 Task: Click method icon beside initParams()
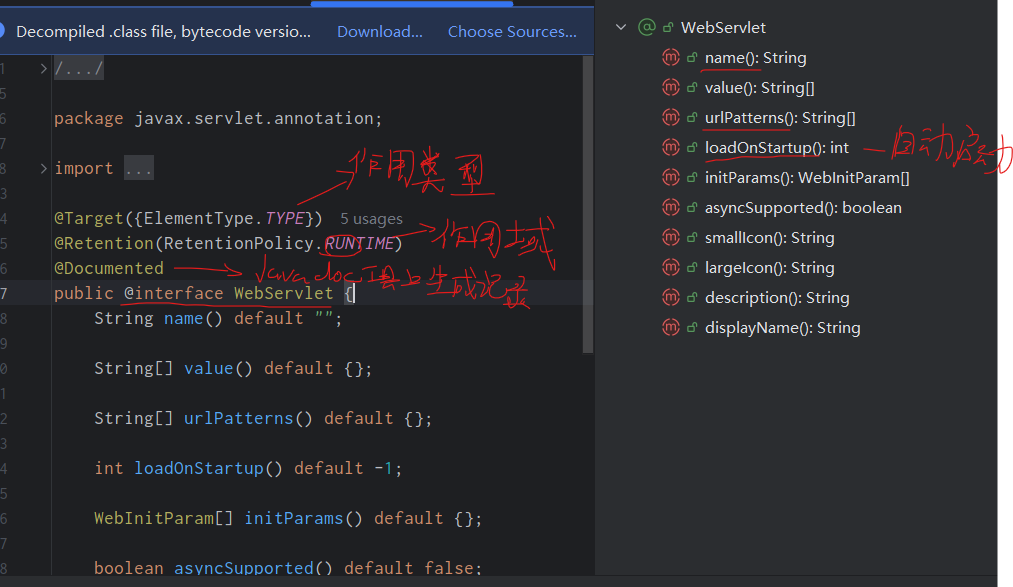click(671, 178)
